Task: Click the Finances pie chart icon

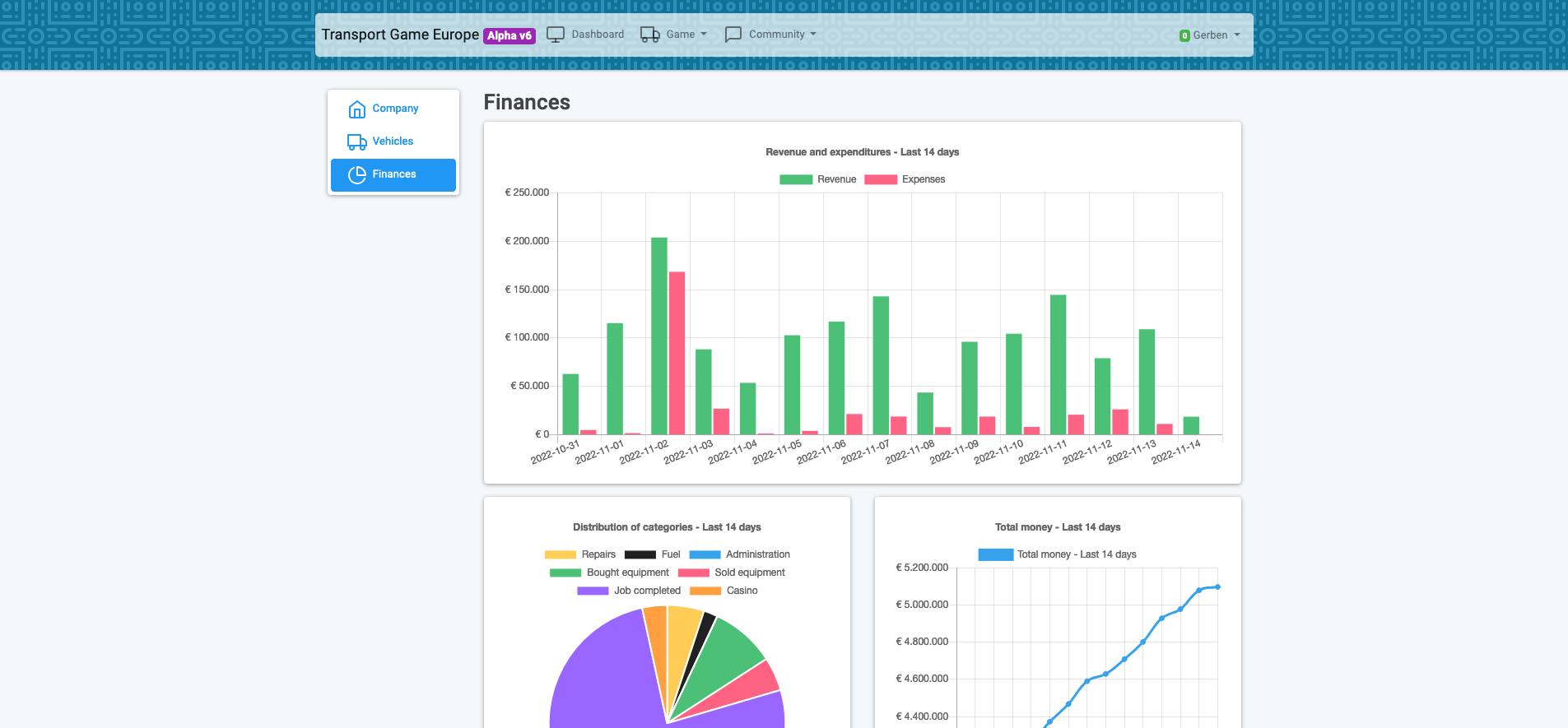Action: [357, 175]
